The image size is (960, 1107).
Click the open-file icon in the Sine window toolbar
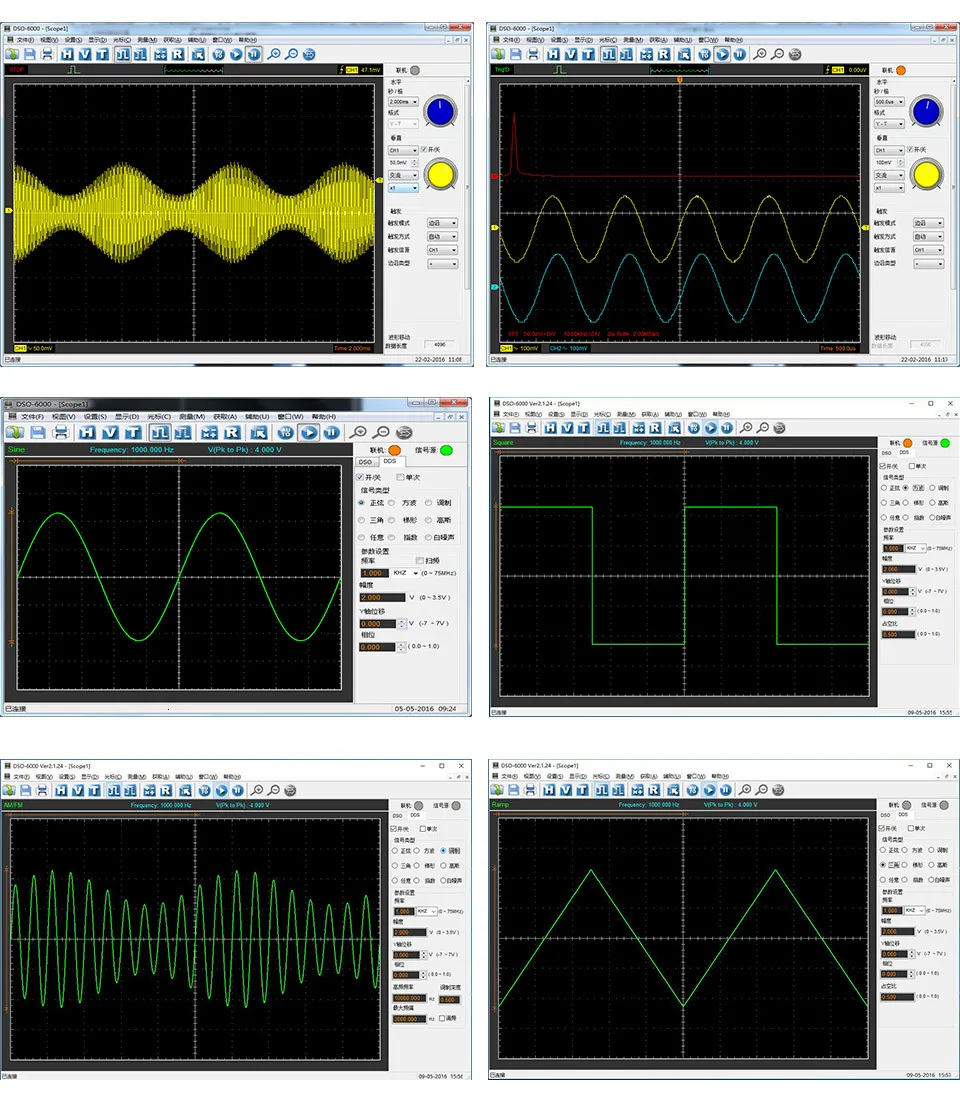click(x=15, y=433)
